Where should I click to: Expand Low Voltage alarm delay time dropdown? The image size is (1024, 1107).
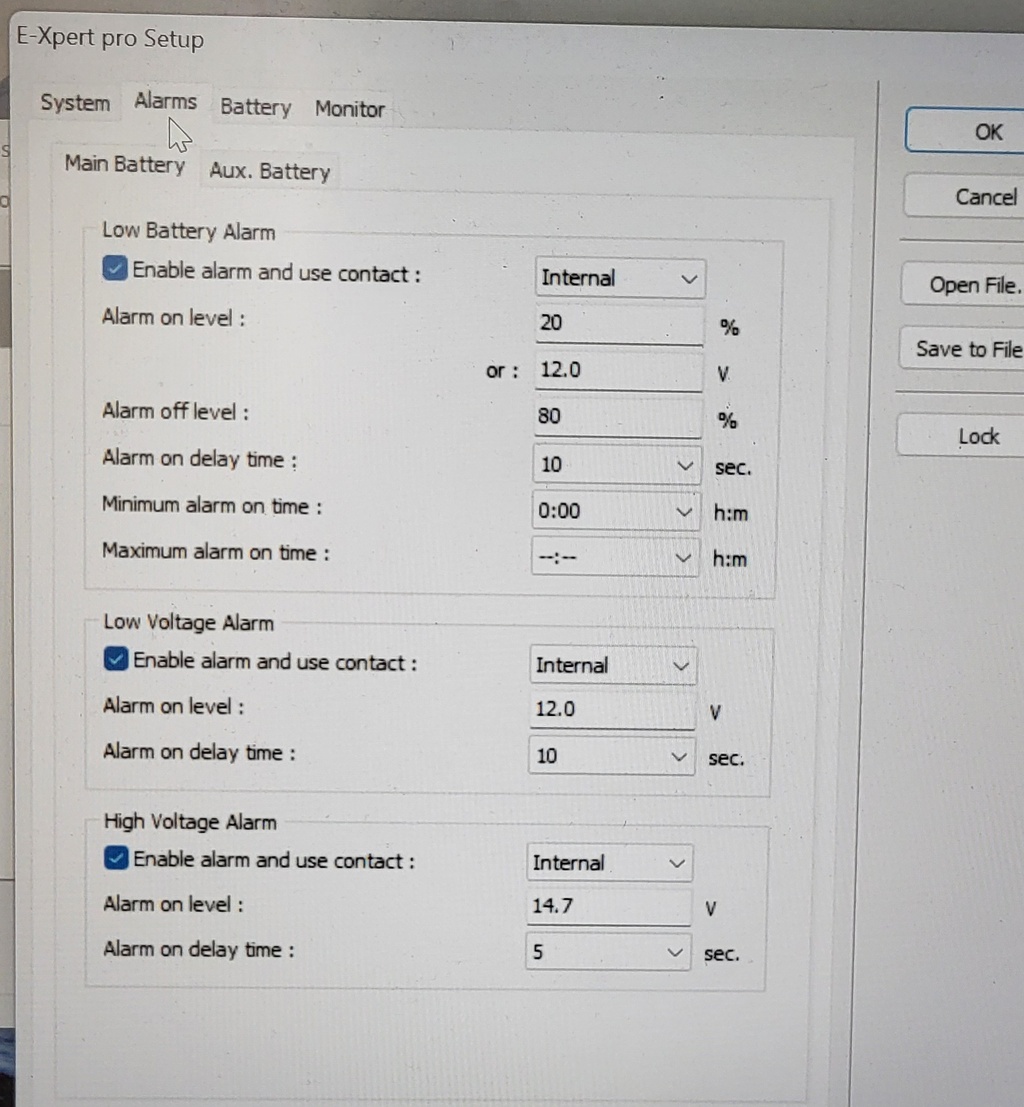click(x=611, y=756)
